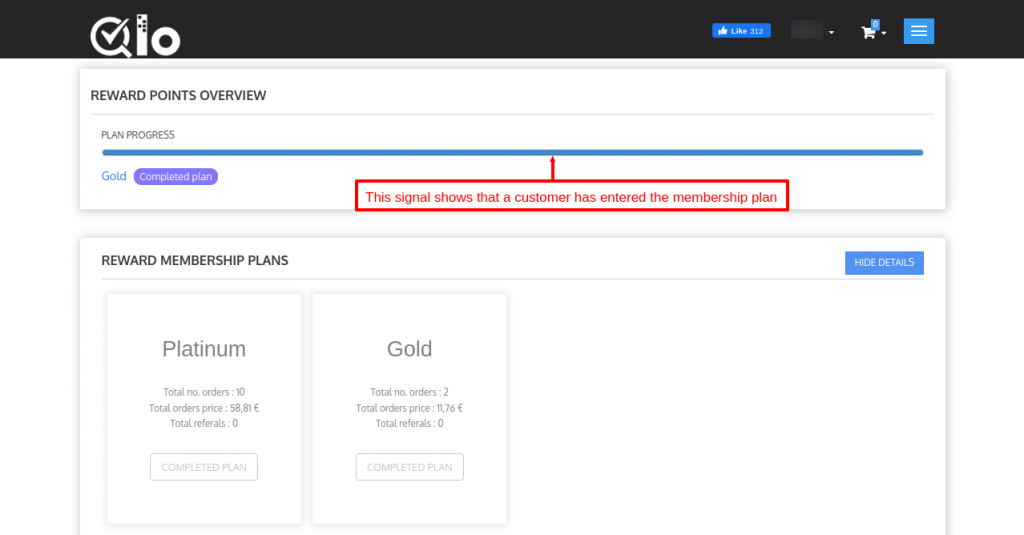
Task: Click the Facebook Like 312 button
Action: point(741,31)
